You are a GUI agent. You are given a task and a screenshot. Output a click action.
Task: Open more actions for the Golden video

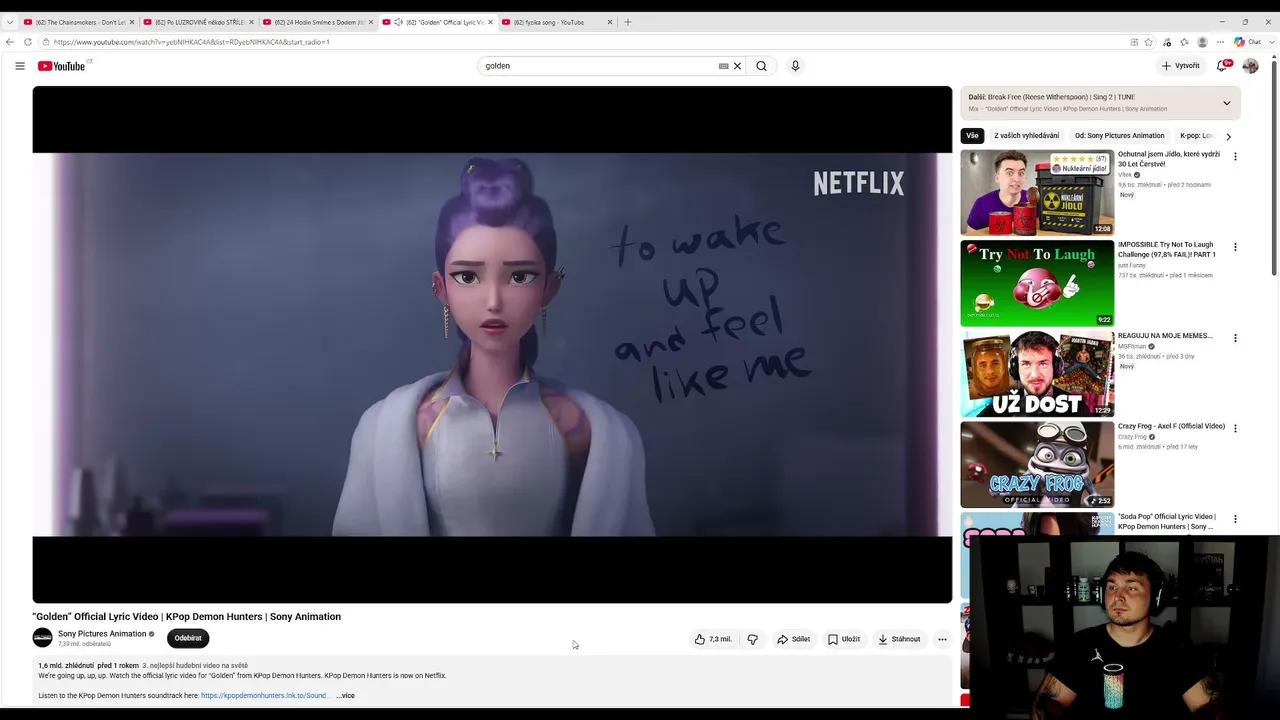click(x=942, y=639)
